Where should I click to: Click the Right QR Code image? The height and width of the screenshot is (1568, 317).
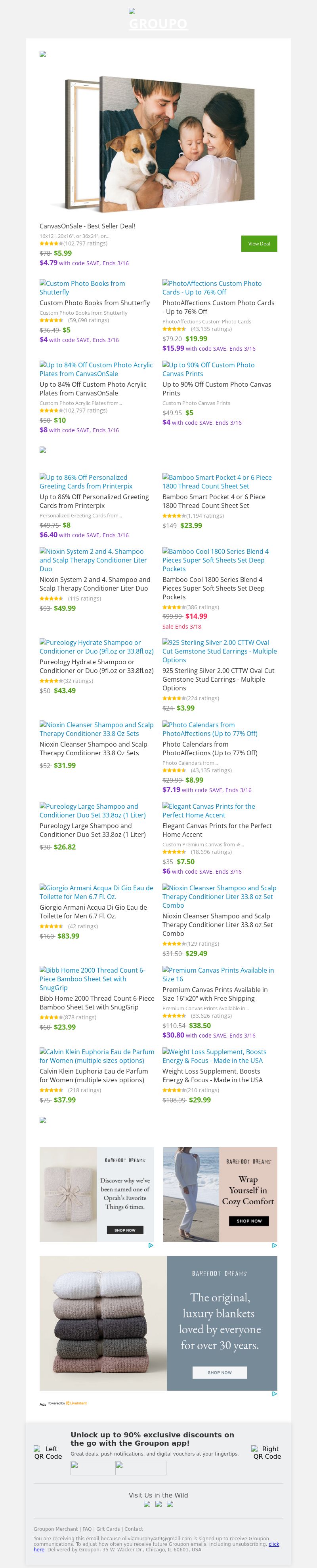pos(267,1452)
